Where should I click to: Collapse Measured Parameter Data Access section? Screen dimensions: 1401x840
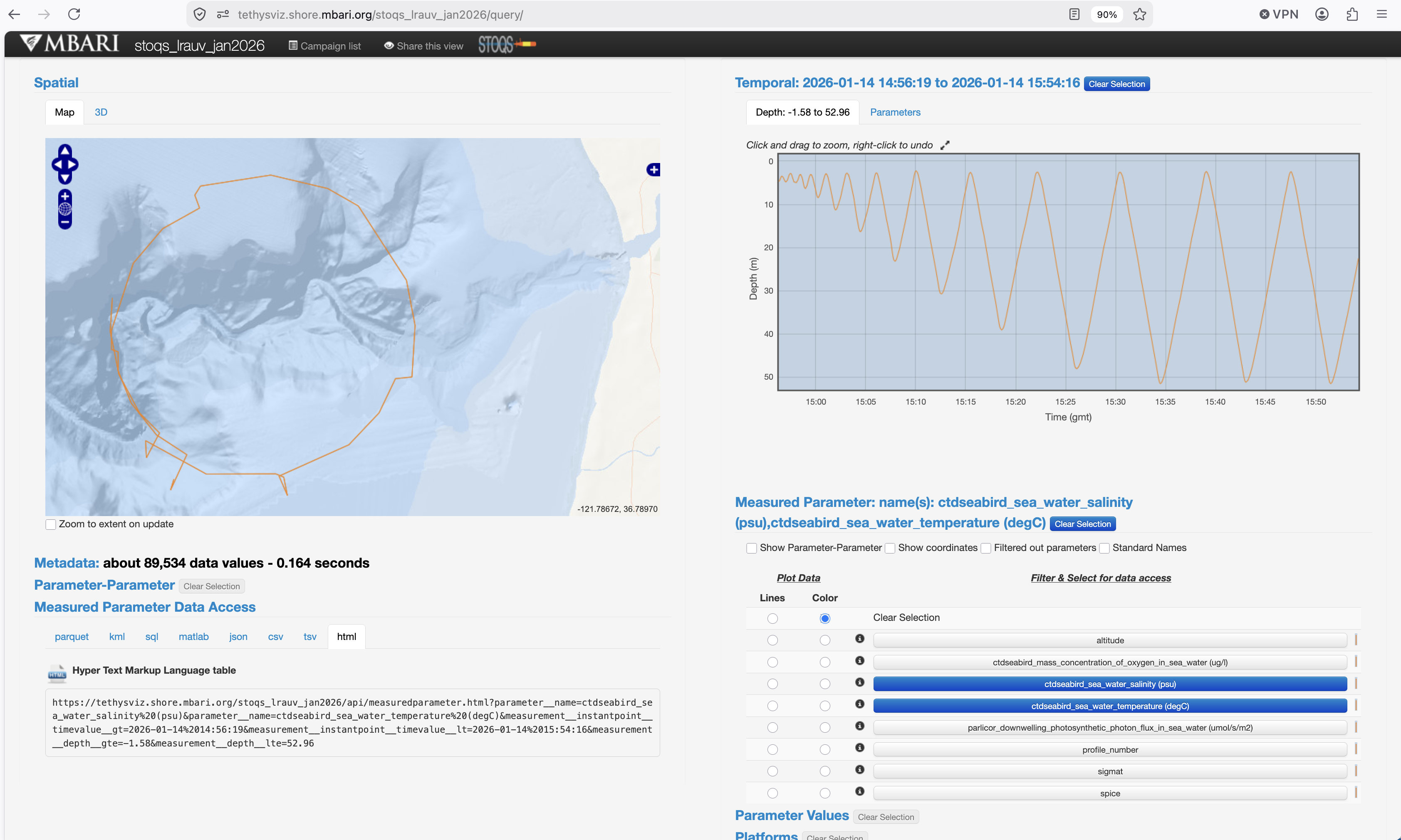[x=145, y=608]
